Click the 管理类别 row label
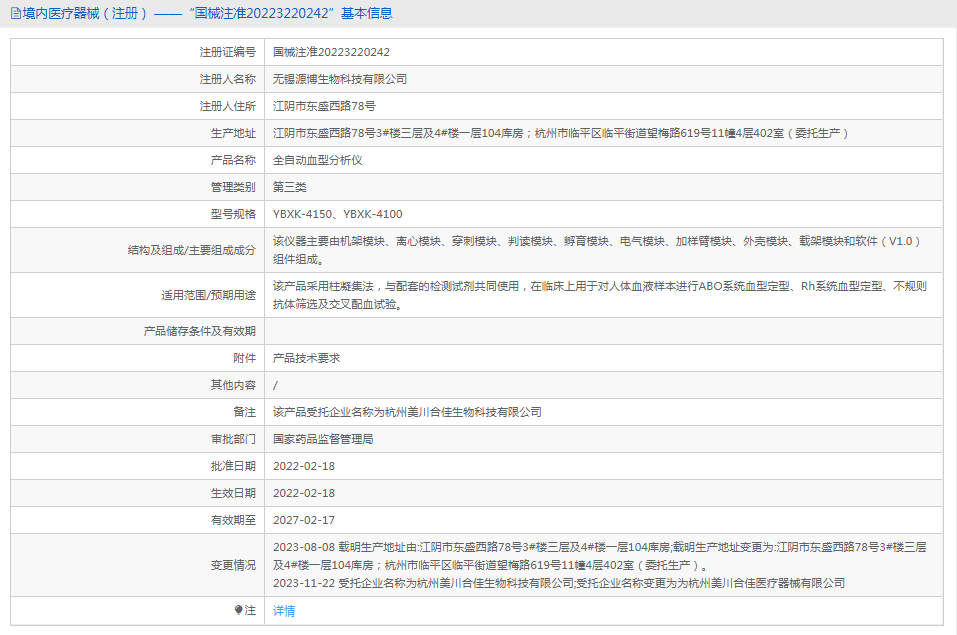Viewport: 957px width, 635px height. click(x=233, y=187)
